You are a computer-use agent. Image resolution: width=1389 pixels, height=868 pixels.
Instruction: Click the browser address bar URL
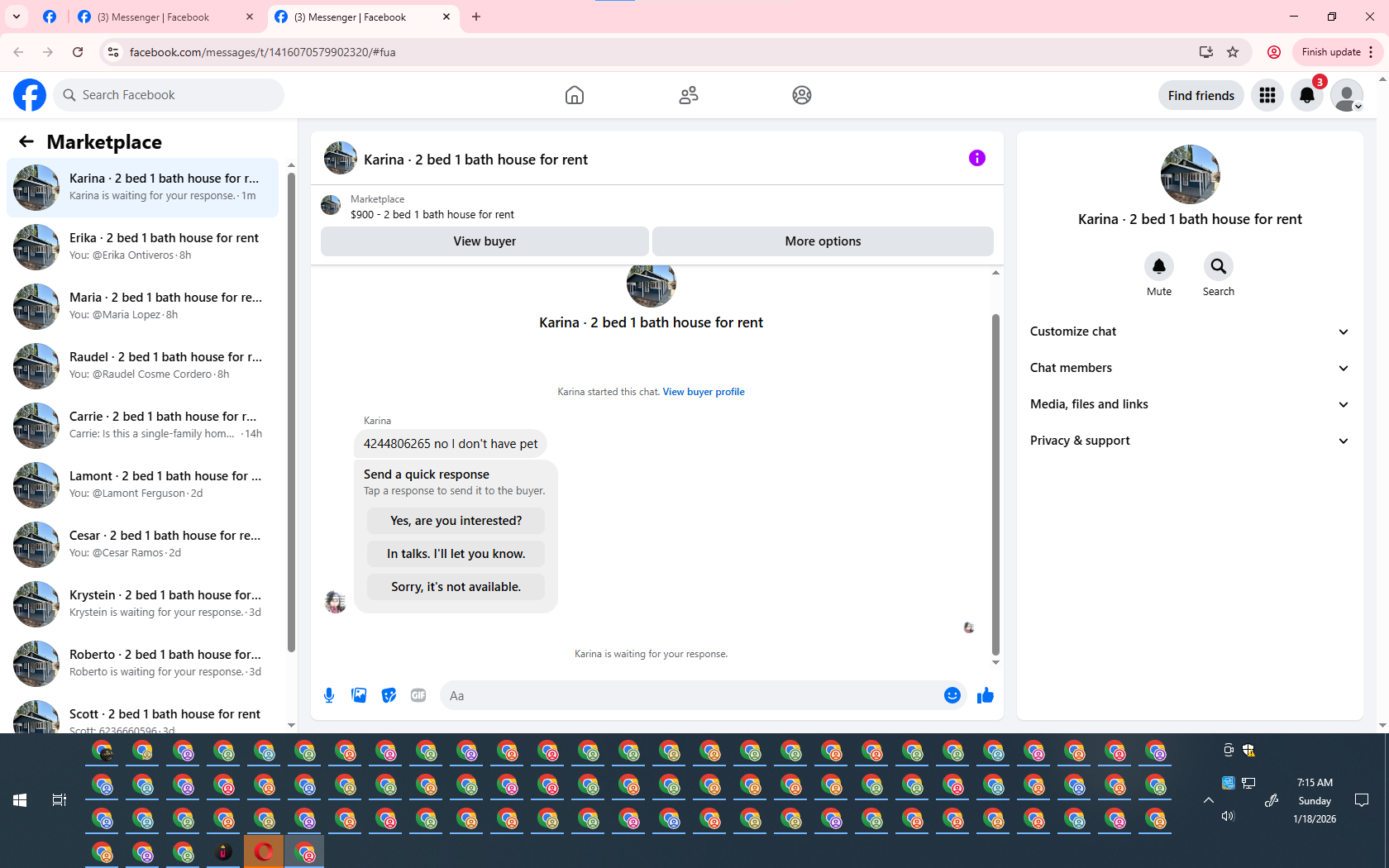coord(262,52)
